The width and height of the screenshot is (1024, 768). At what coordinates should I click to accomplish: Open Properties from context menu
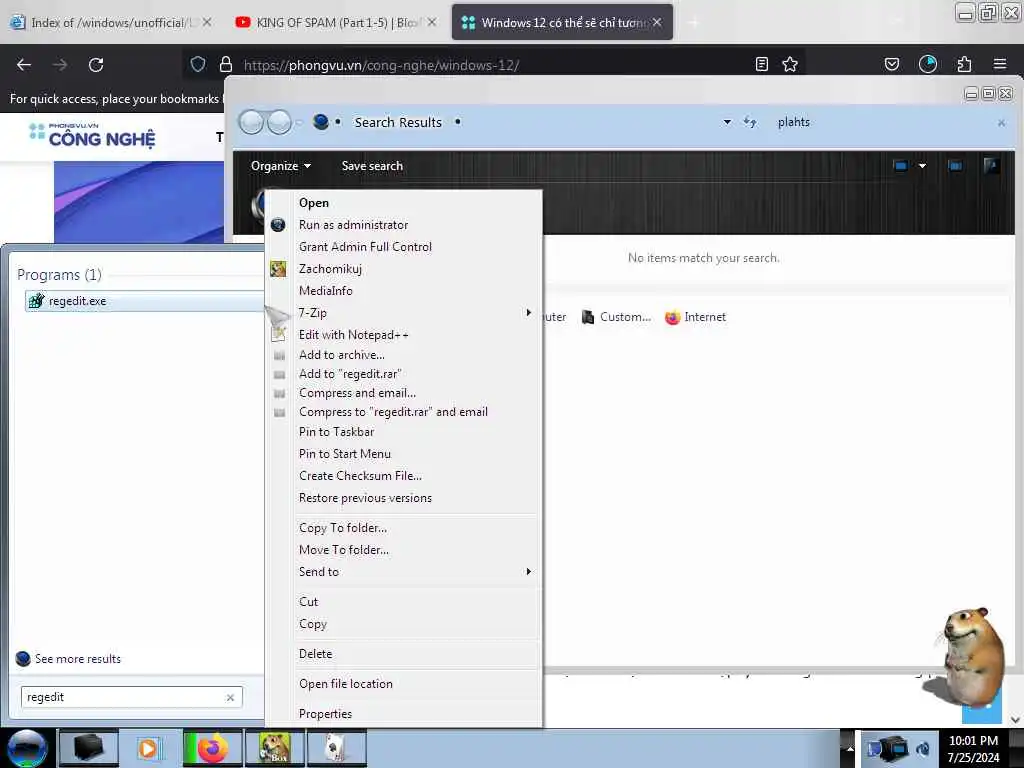coord(404,714)
